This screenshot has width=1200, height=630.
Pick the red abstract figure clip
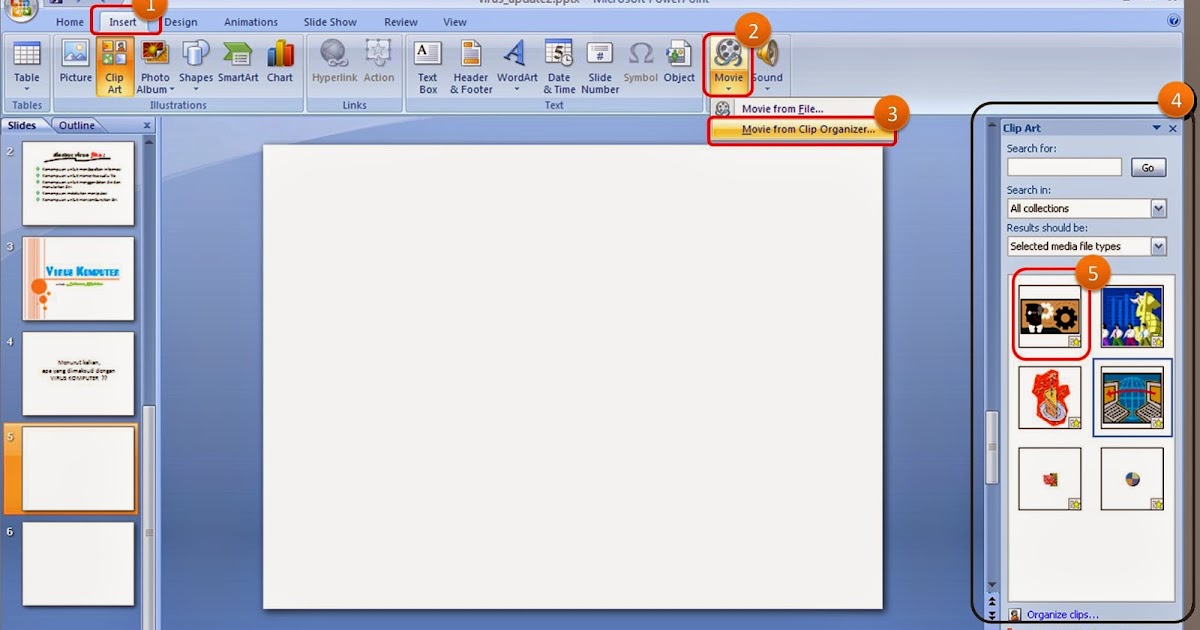point(1050,397)
